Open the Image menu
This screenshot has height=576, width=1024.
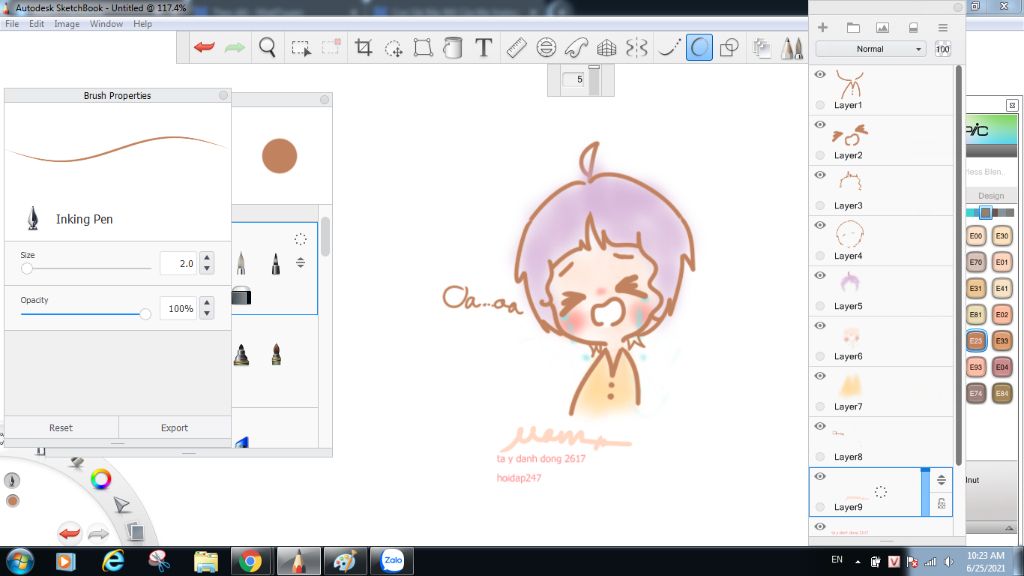(x=67, y=24)
